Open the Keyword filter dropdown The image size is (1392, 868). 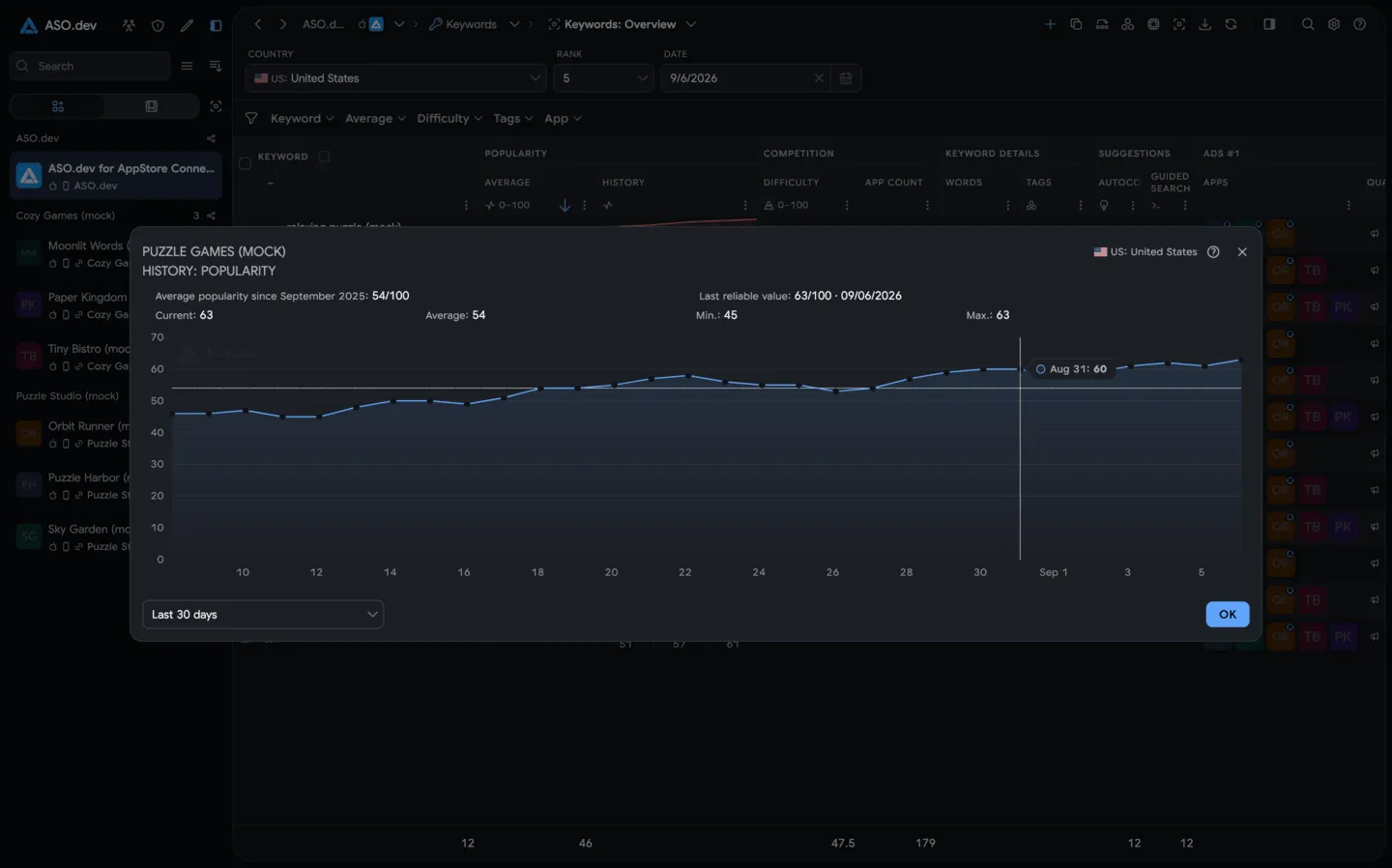pyautogui.click(x=302, y=119)
